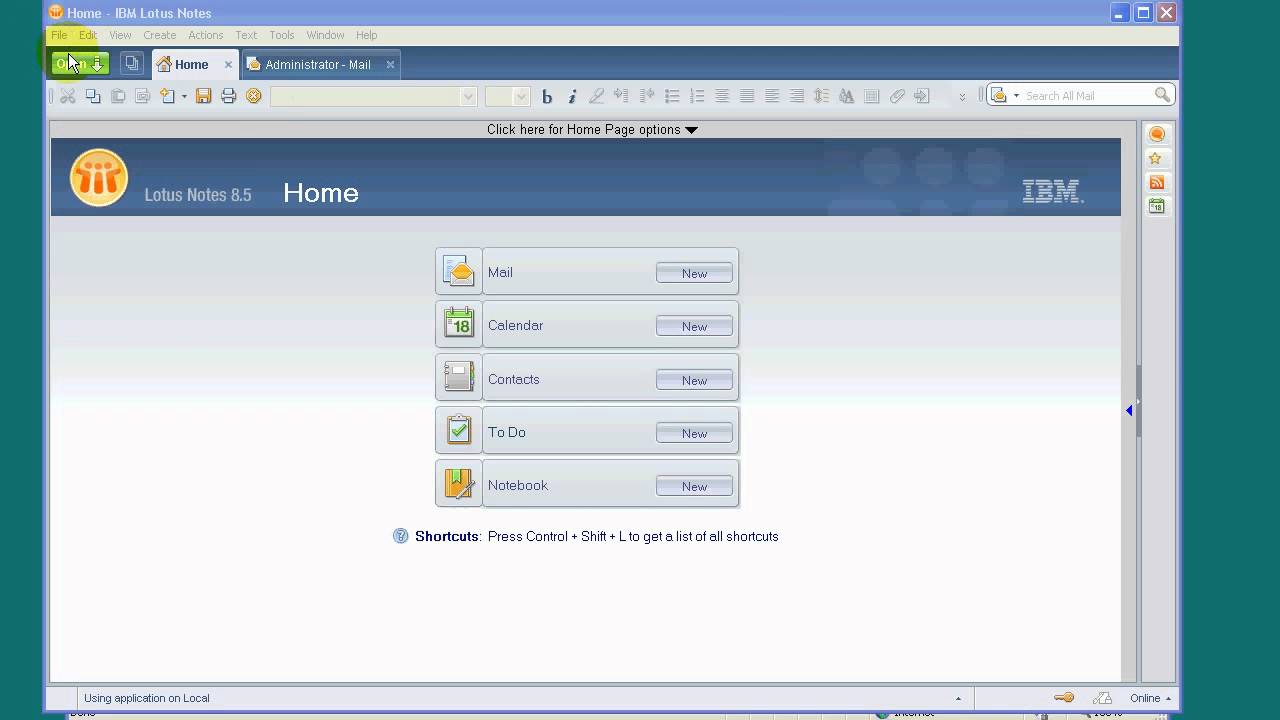Image resolution: width=1280 pixels, height=720 pixels.
Task: Open the Feeds RSS sidebar icon
Action: [1157, 182]
